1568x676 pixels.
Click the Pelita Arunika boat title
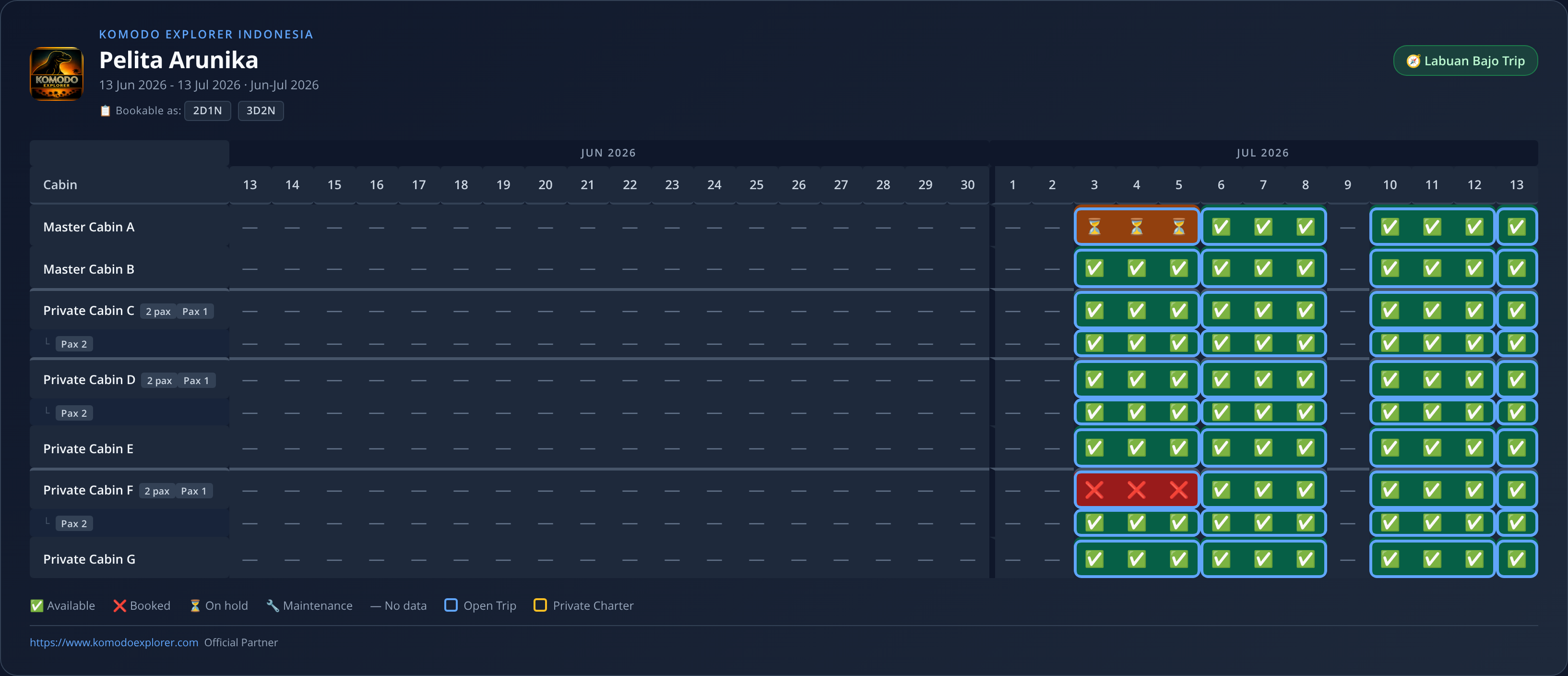click(x=179, y=60)
